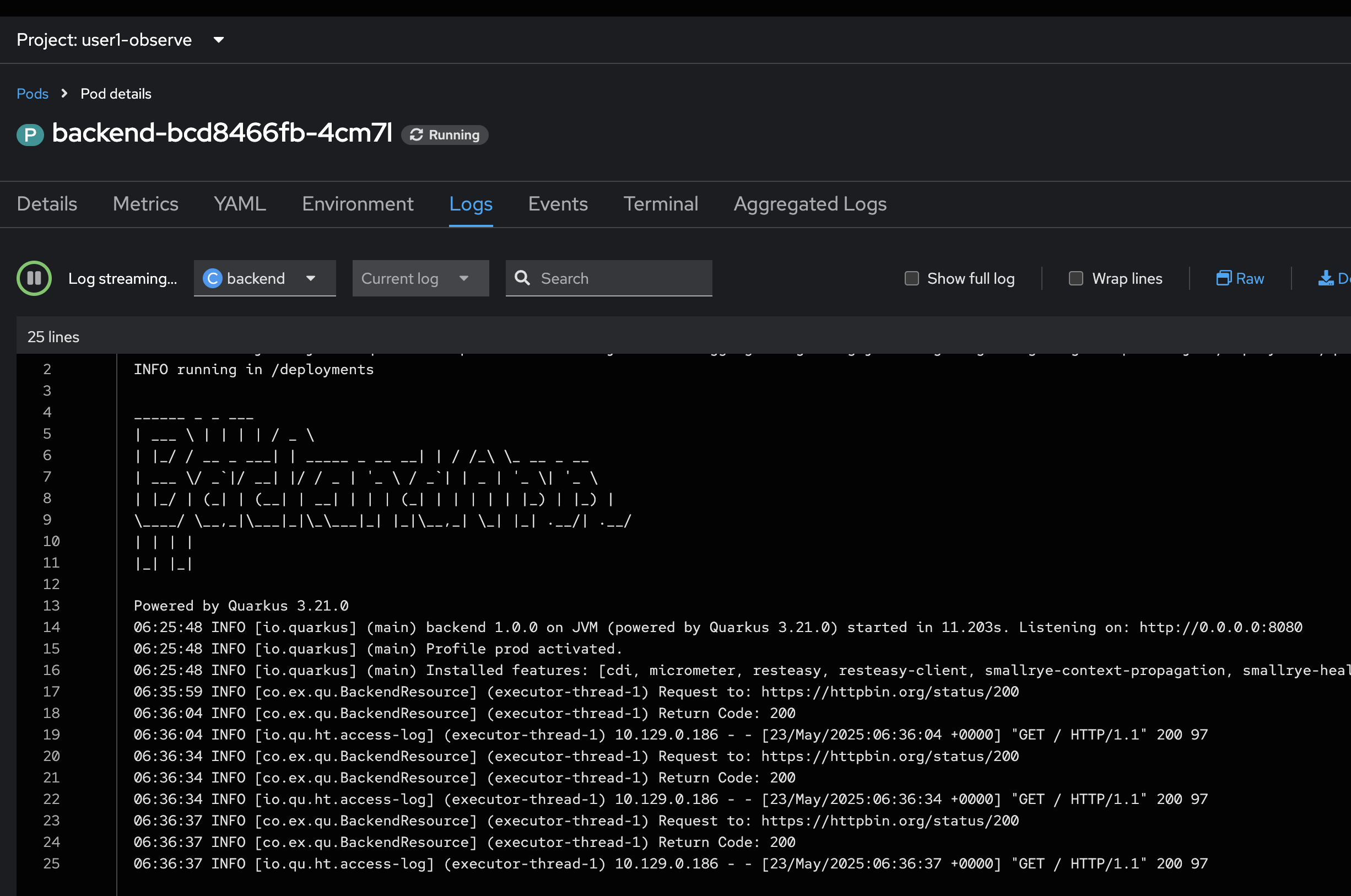
Task: Click the download log icon
Action: 1326,278
